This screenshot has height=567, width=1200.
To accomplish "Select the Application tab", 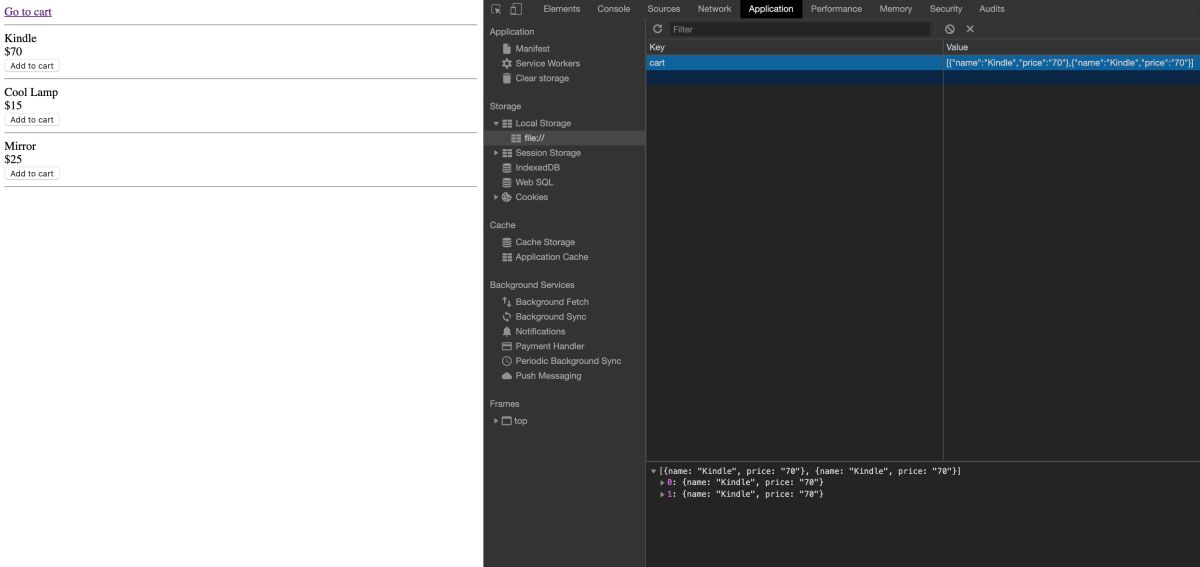I will (771, 9).
